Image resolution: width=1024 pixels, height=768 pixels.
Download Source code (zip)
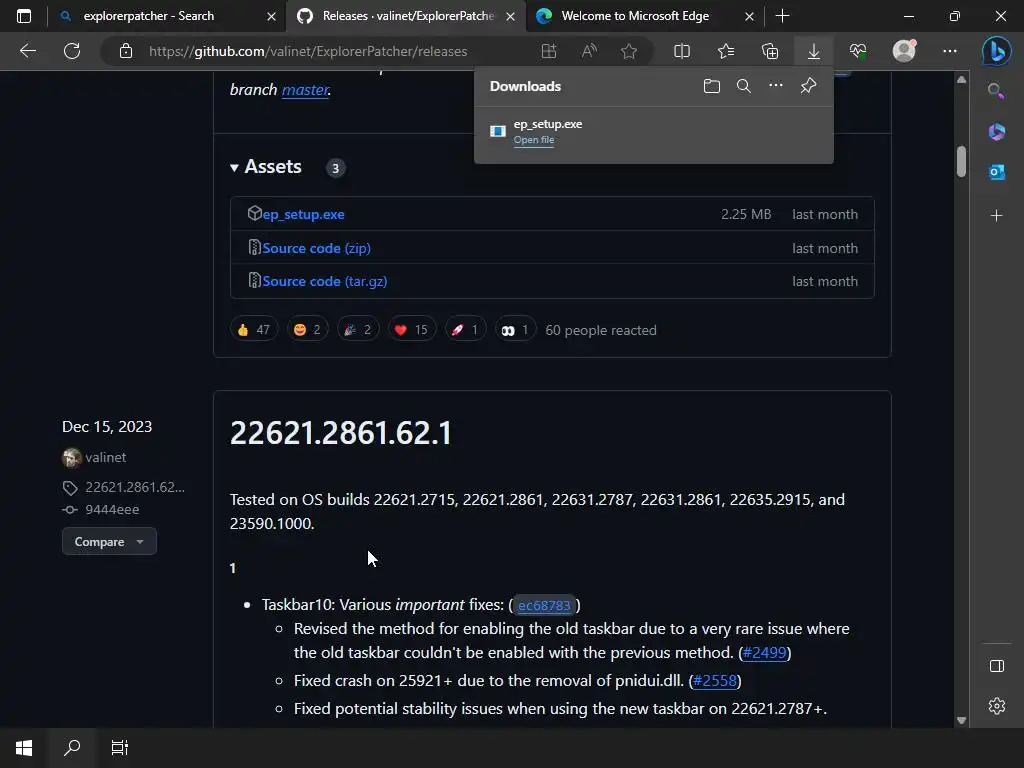[x=317, y=248]
